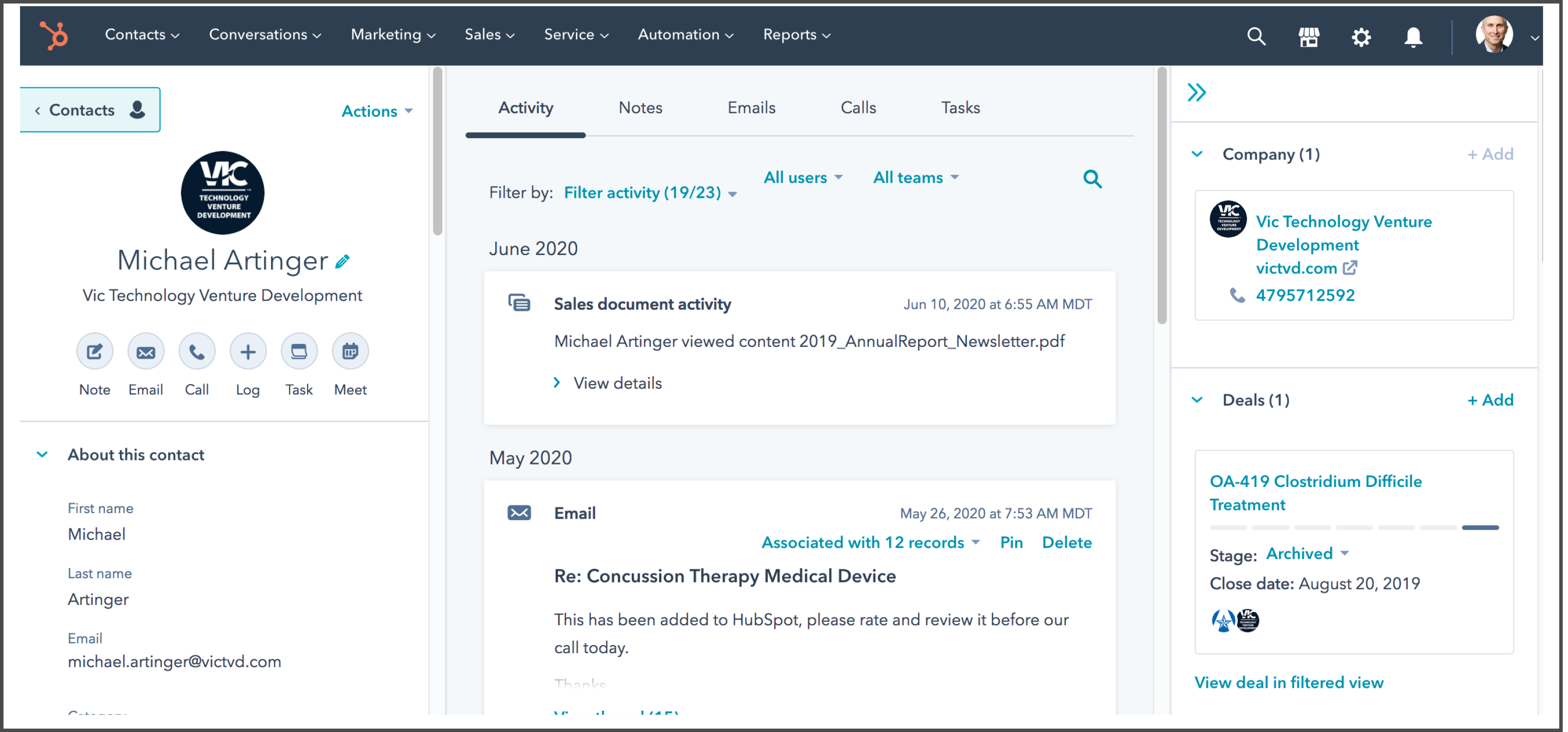Pin the Email activity

(x=1011, y=543)
